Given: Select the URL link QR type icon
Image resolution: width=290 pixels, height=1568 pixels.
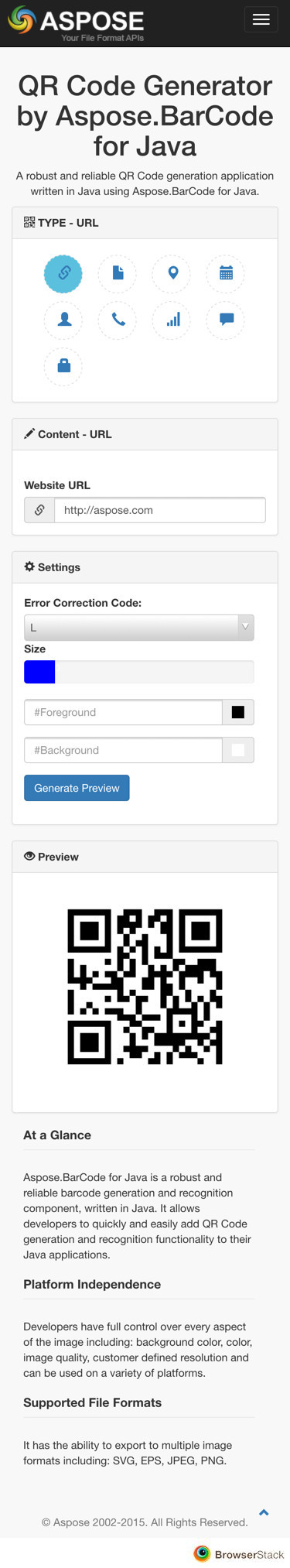Looking at the screenshot, I should coord(63,272).
